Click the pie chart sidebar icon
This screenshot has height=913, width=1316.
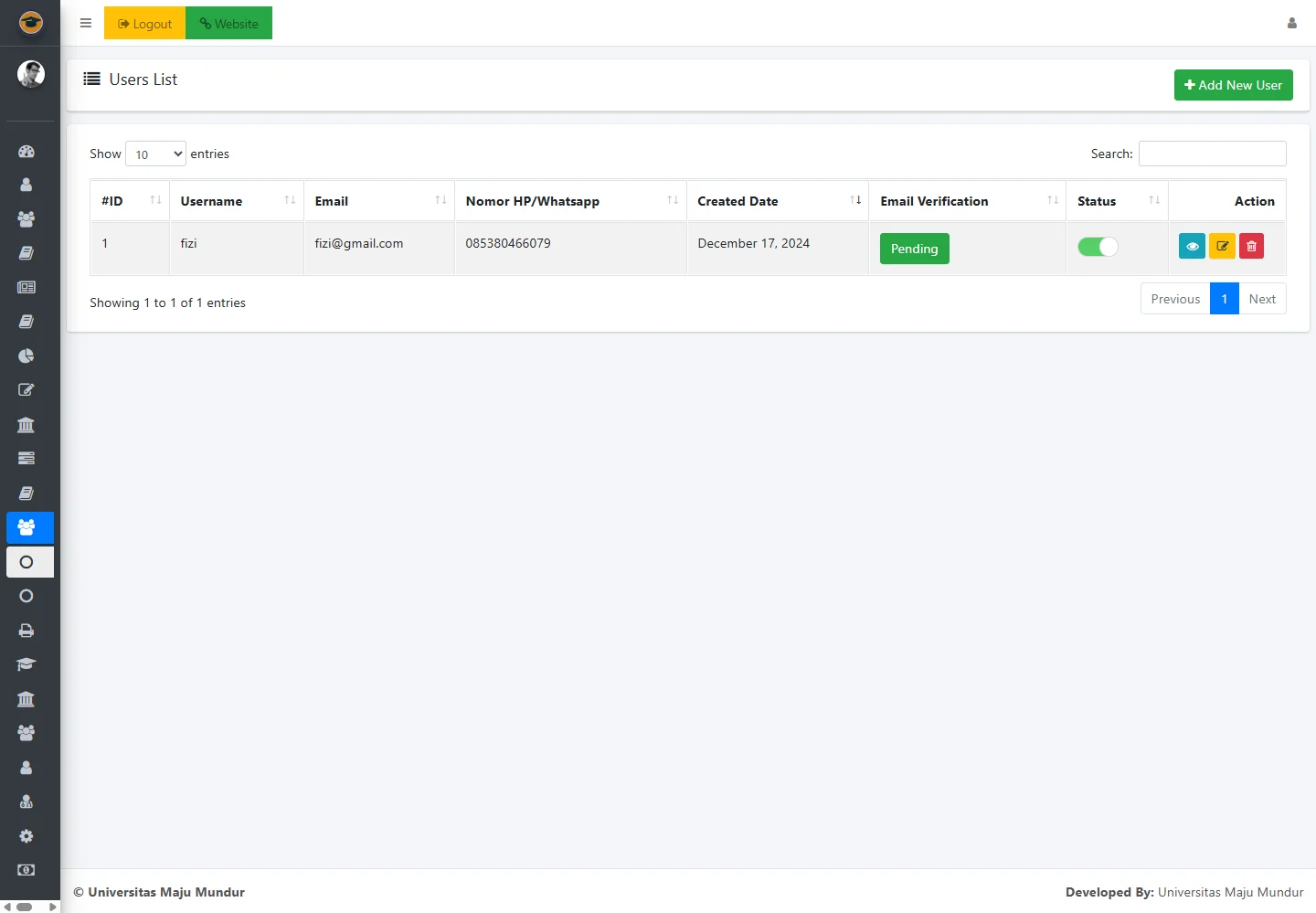click(x=27, y=356)
